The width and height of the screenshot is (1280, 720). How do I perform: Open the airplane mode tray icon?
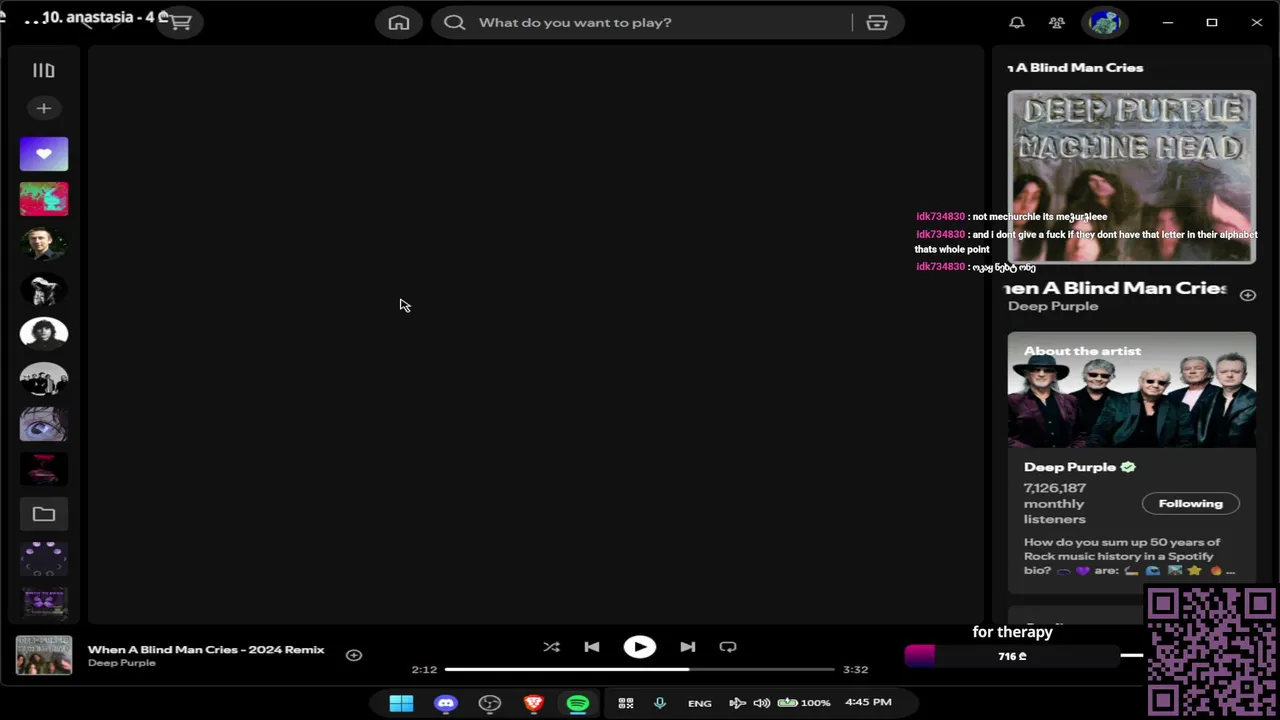coord(737,703)
